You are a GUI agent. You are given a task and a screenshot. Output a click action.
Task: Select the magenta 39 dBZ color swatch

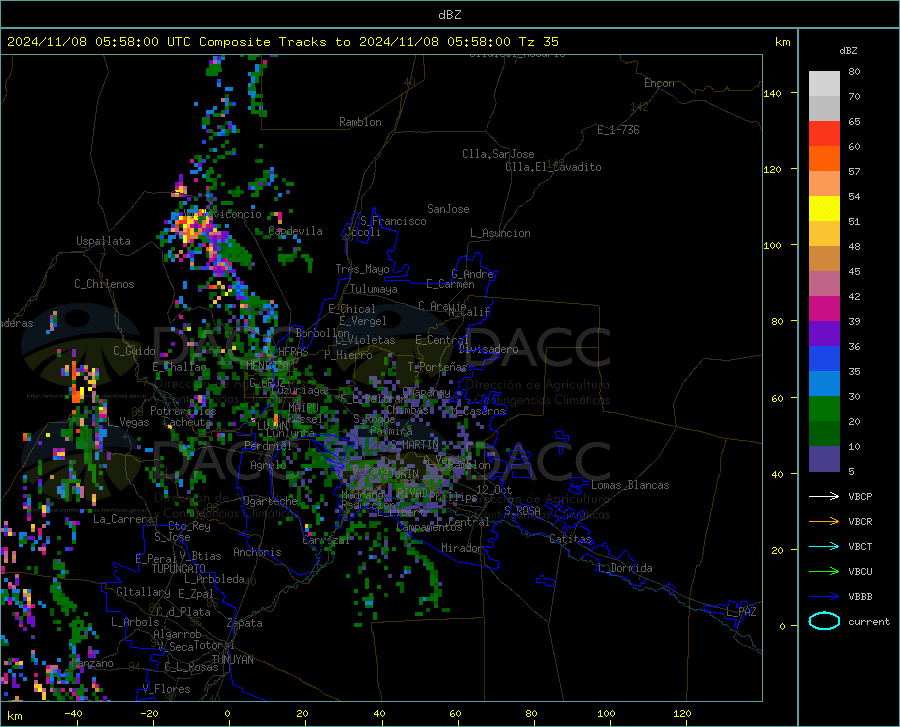824,309
